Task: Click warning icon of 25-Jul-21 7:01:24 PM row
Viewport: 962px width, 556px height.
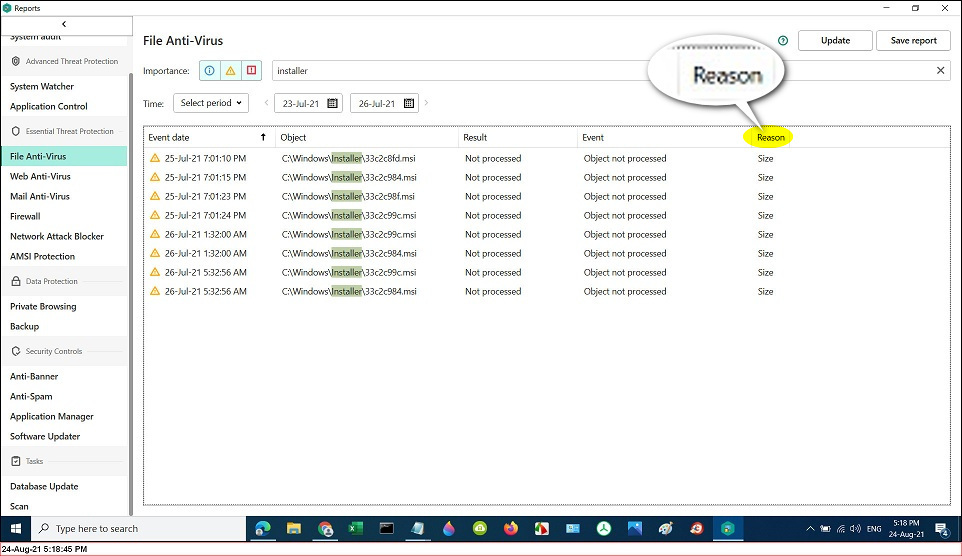Action: [x=155, y=215]
